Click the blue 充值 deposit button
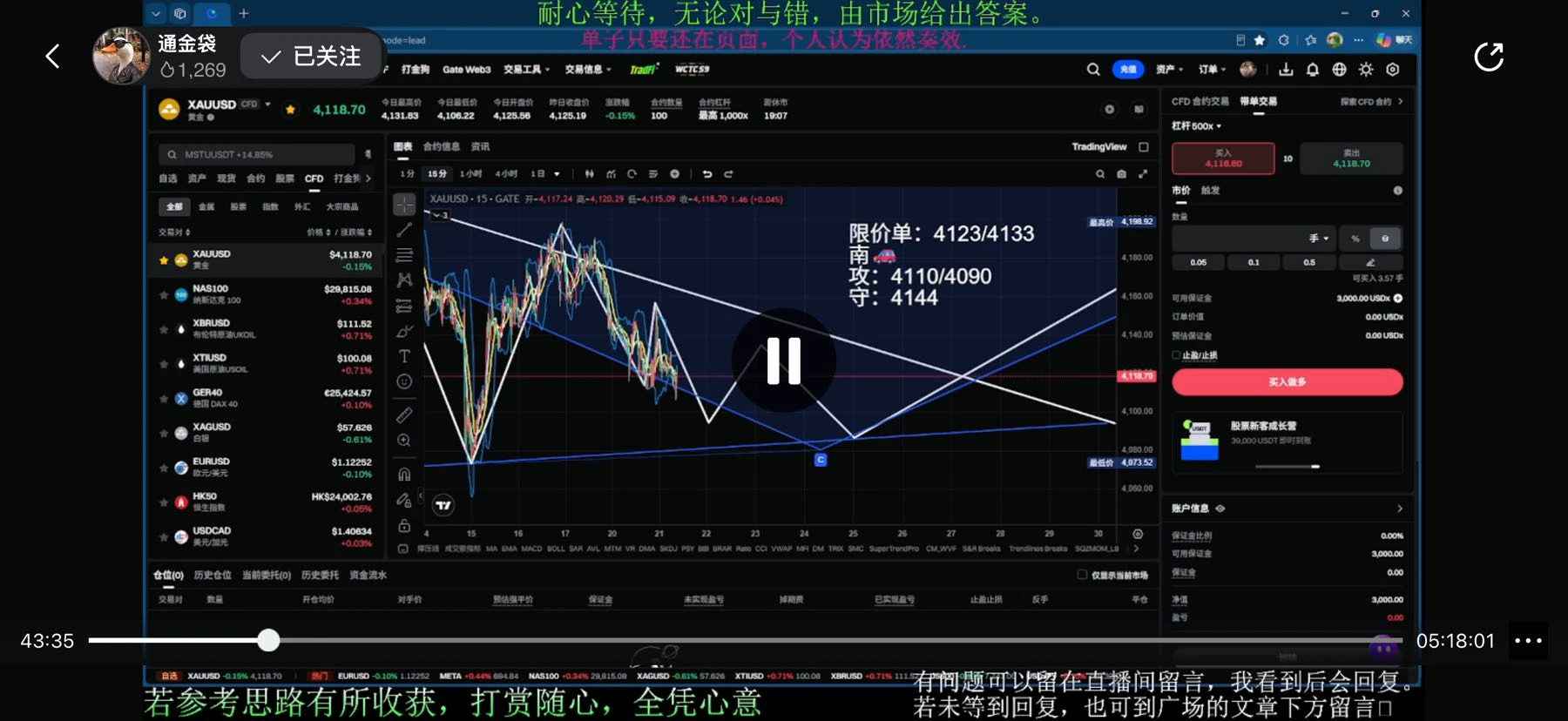 (x=1128, y=70)
